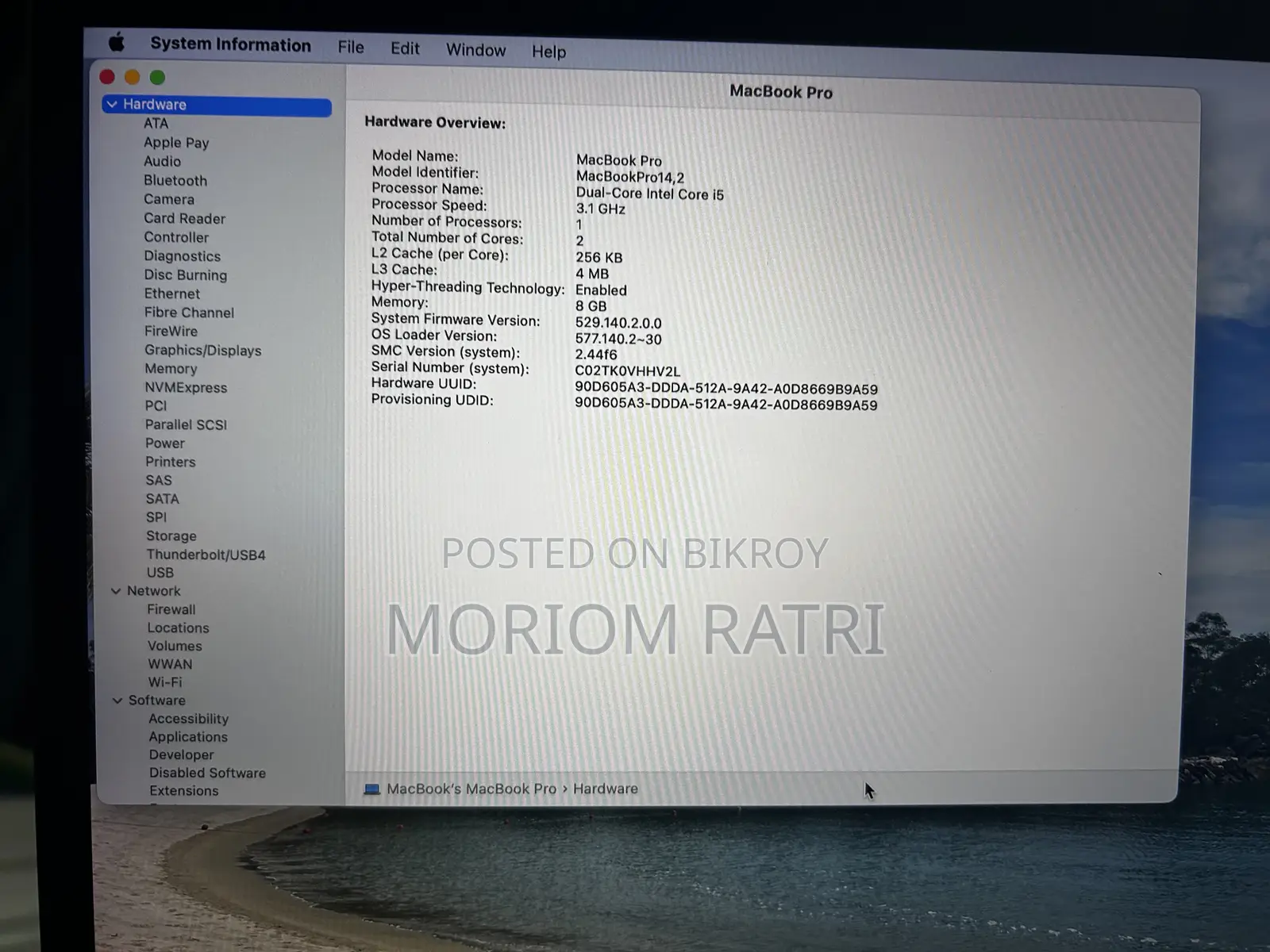Viewport: 1270px width, 952px height.
Task: Select SPI in the sidebar
Action: pos(156,517)
